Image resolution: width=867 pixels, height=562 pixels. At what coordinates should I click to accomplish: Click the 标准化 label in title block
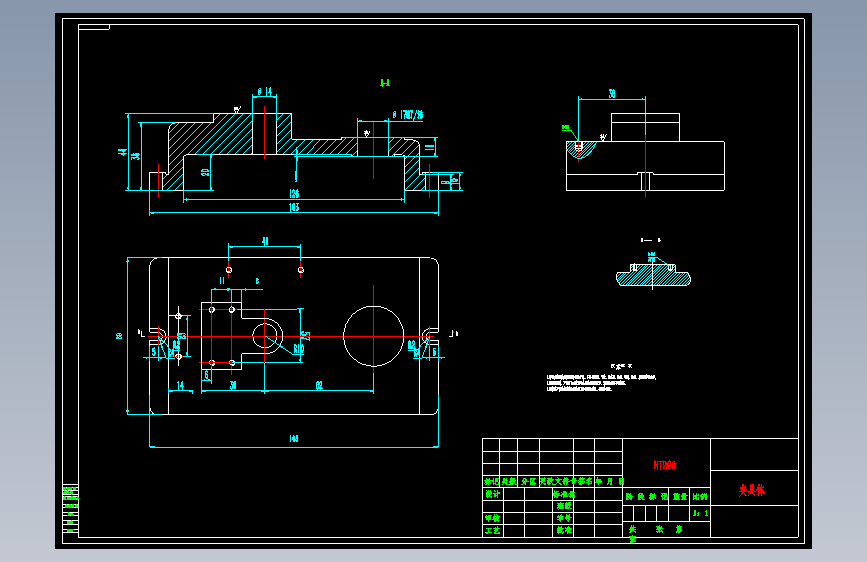tap(564, 494)
